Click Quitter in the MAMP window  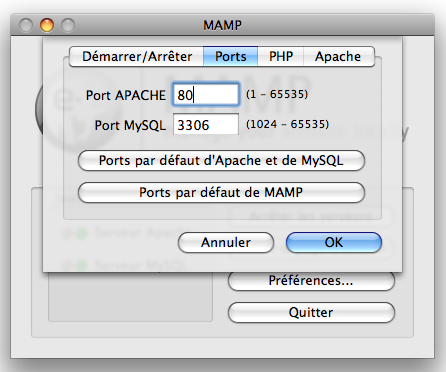coord(311,312)
